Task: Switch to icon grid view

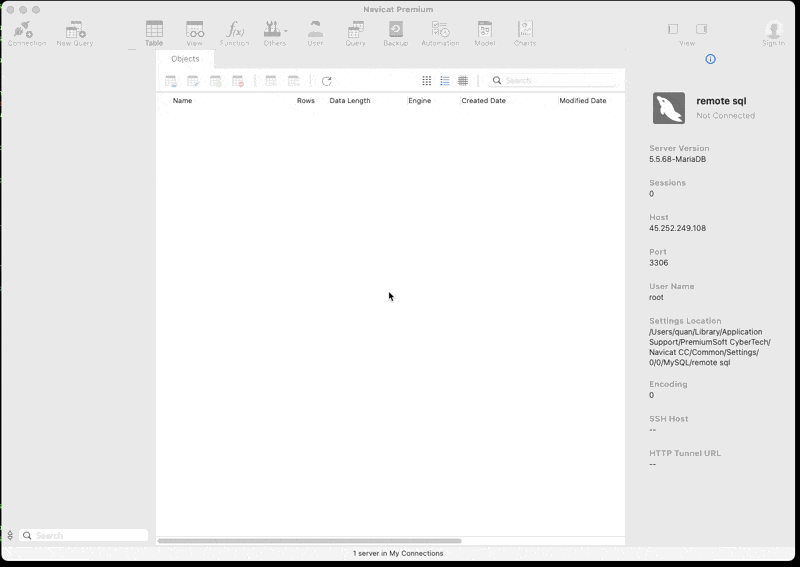Action: pos(427,81)
